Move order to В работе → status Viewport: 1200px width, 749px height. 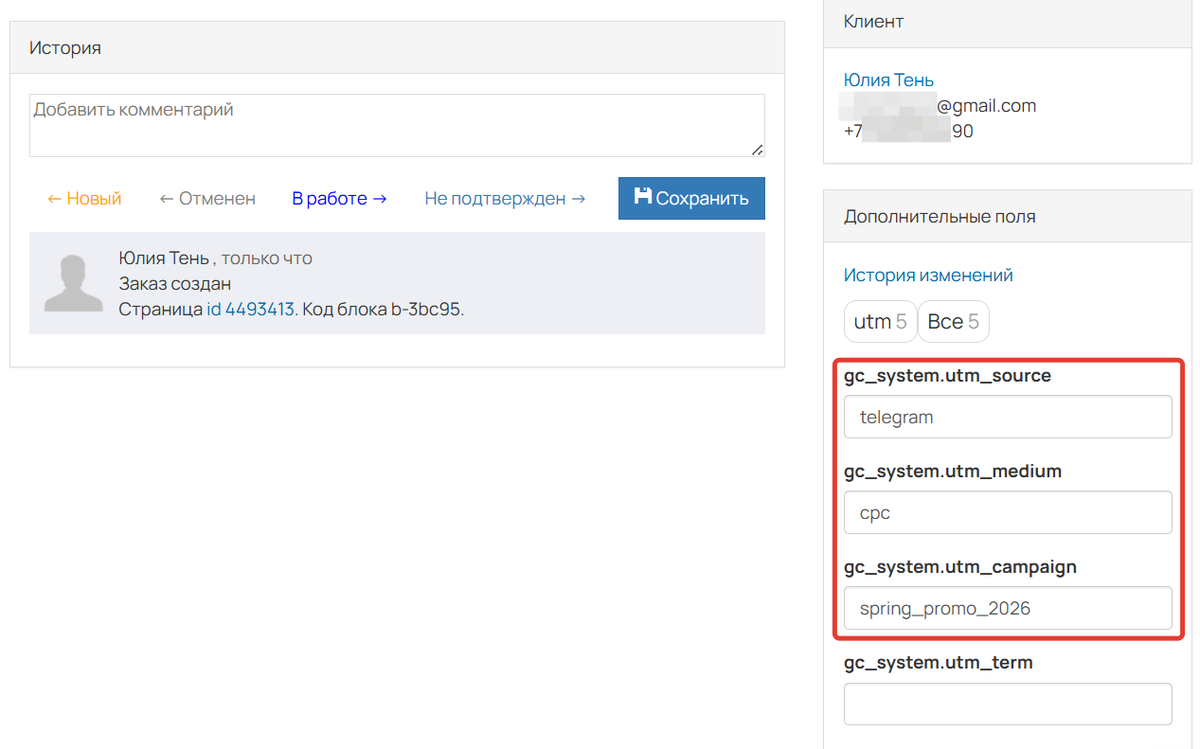tap(339, 199)
